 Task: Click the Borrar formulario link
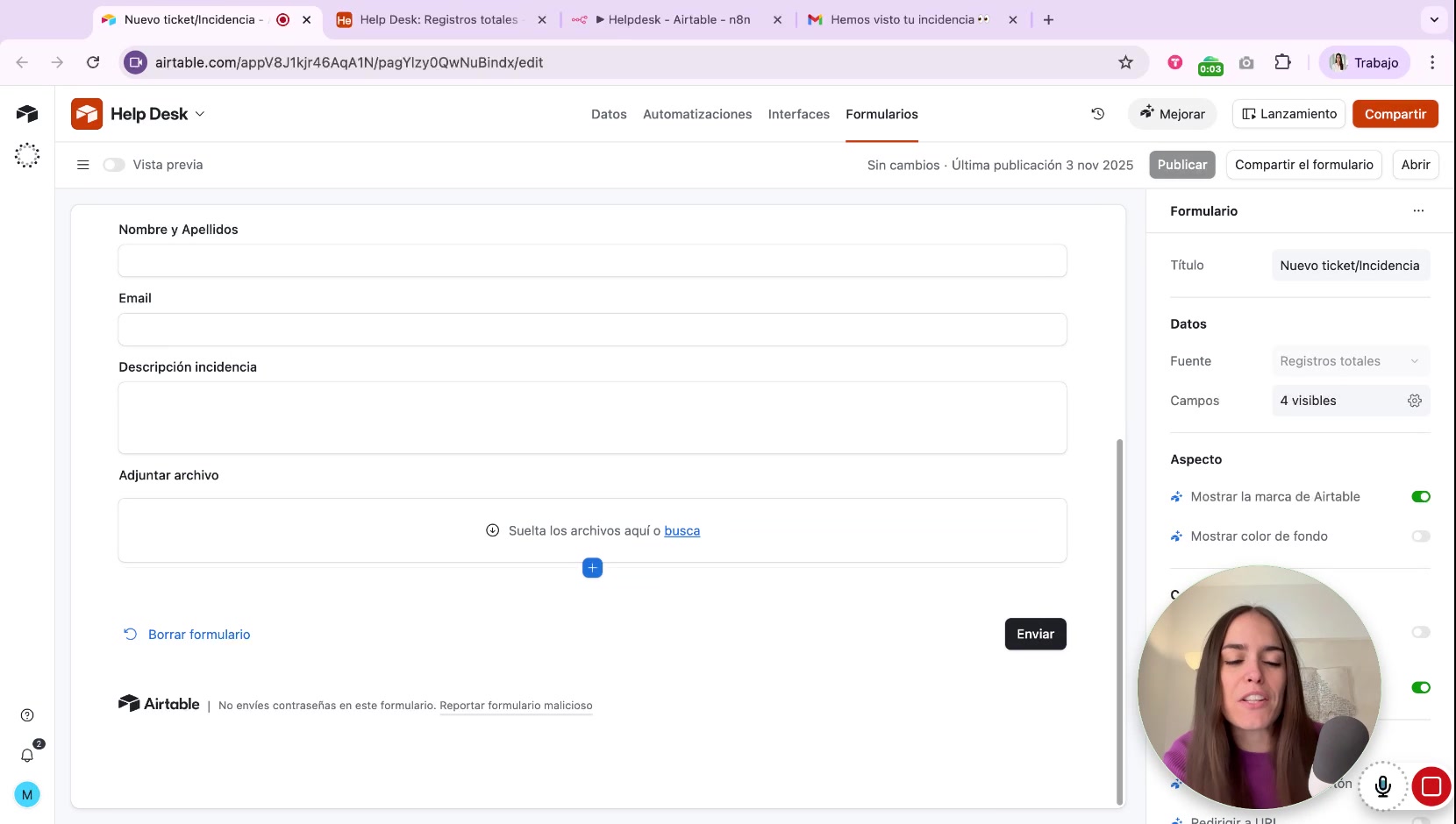pos(198,635)
